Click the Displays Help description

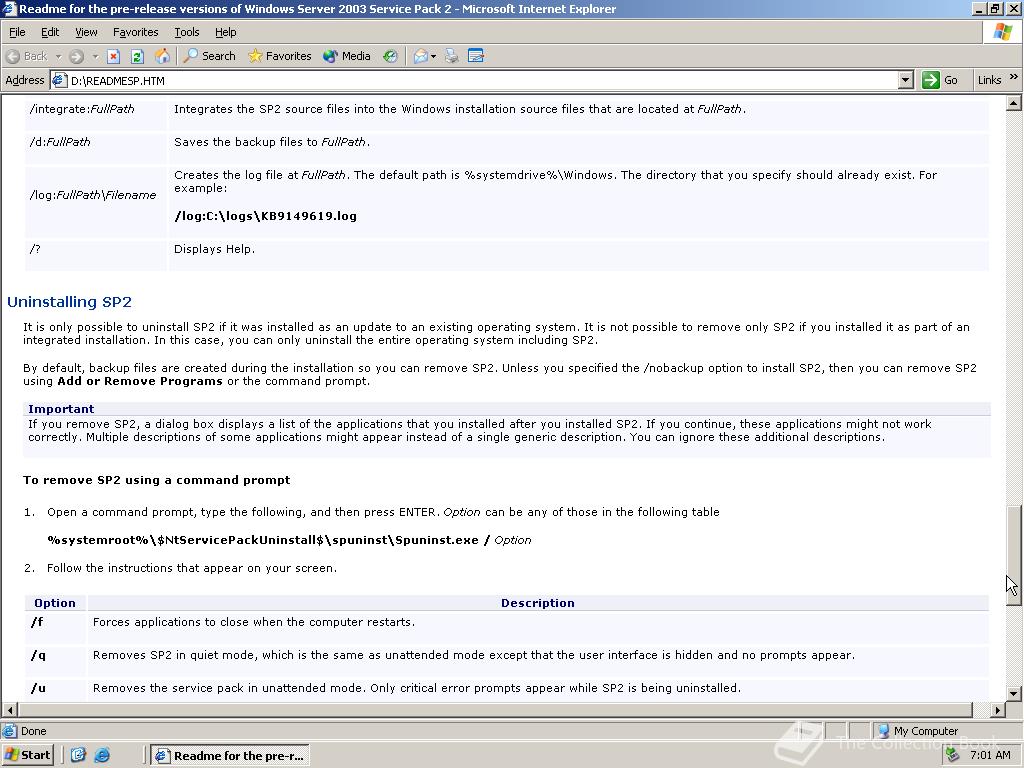pos(214,249)
